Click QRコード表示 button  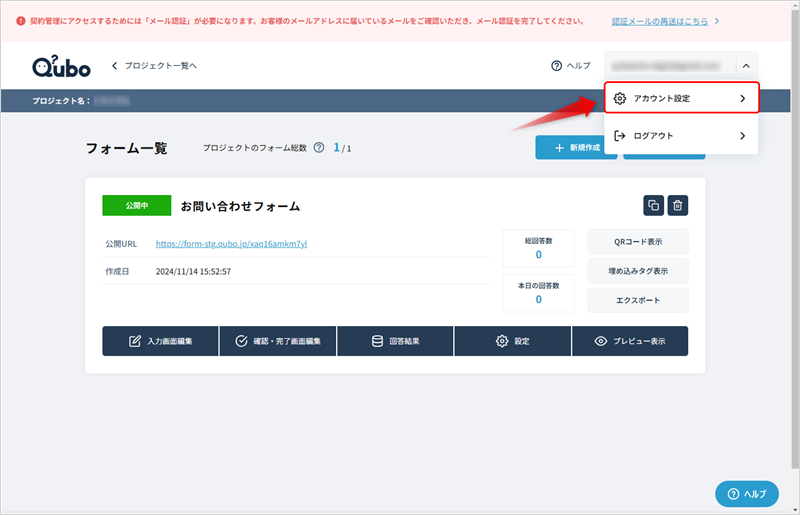point(638,241)
